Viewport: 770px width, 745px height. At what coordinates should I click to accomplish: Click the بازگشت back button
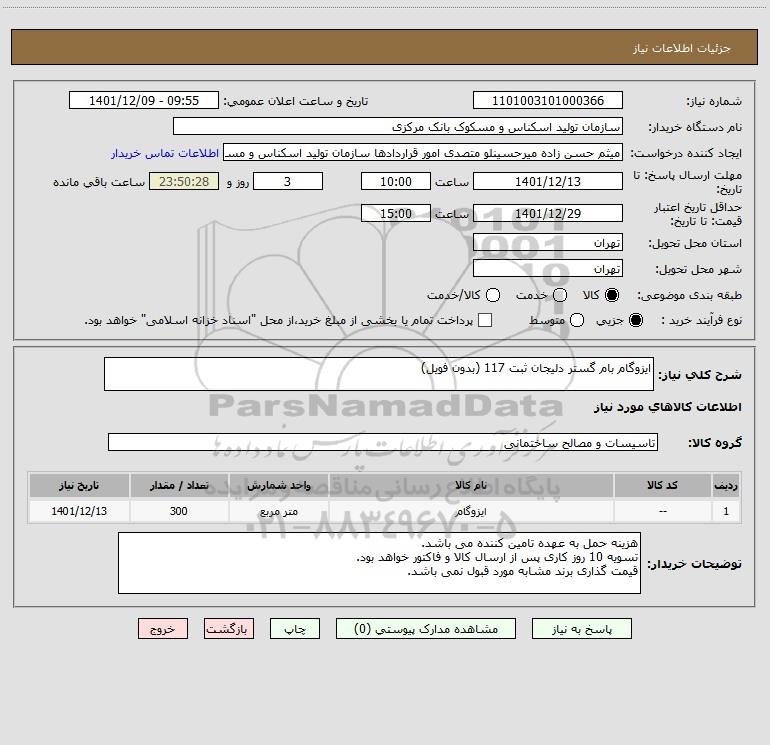(229, 629)
